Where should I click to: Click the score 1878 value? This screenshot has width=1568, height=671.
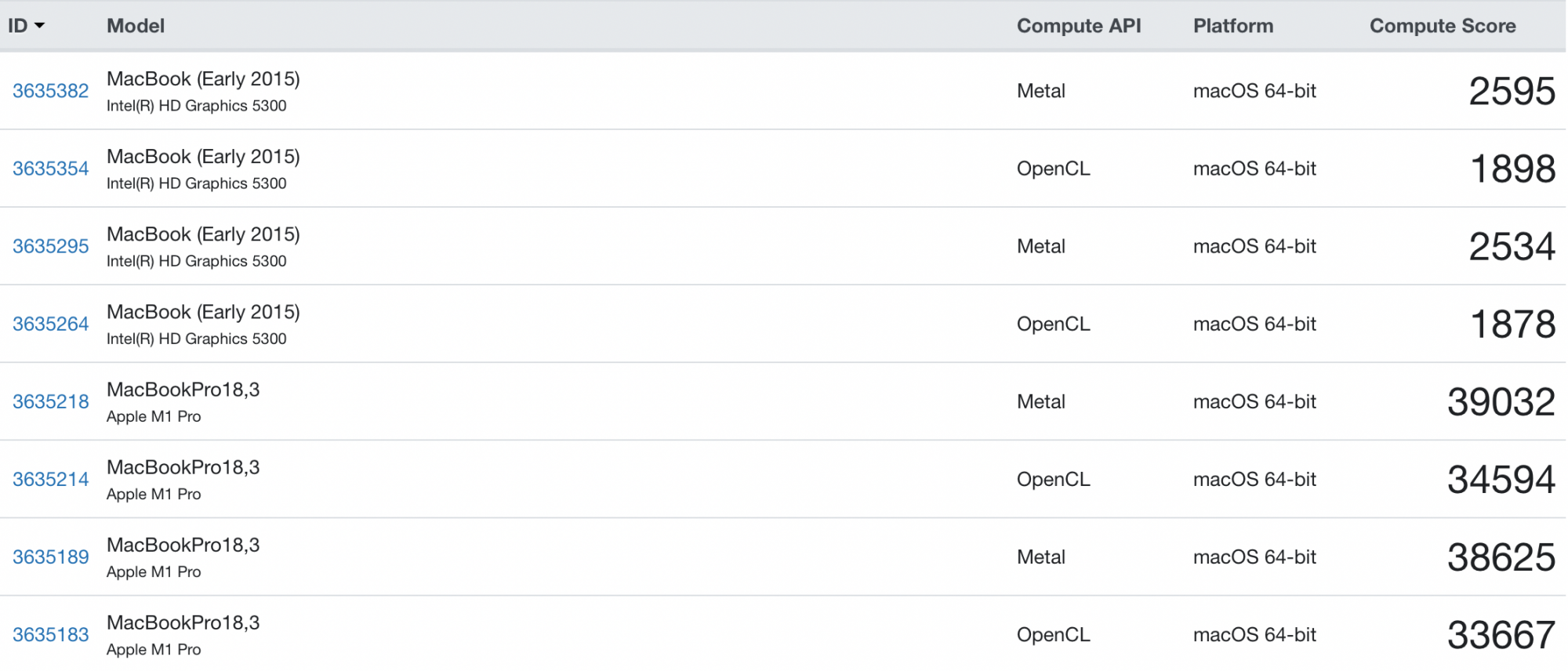pyautogui.click(x=1513, y=325)
